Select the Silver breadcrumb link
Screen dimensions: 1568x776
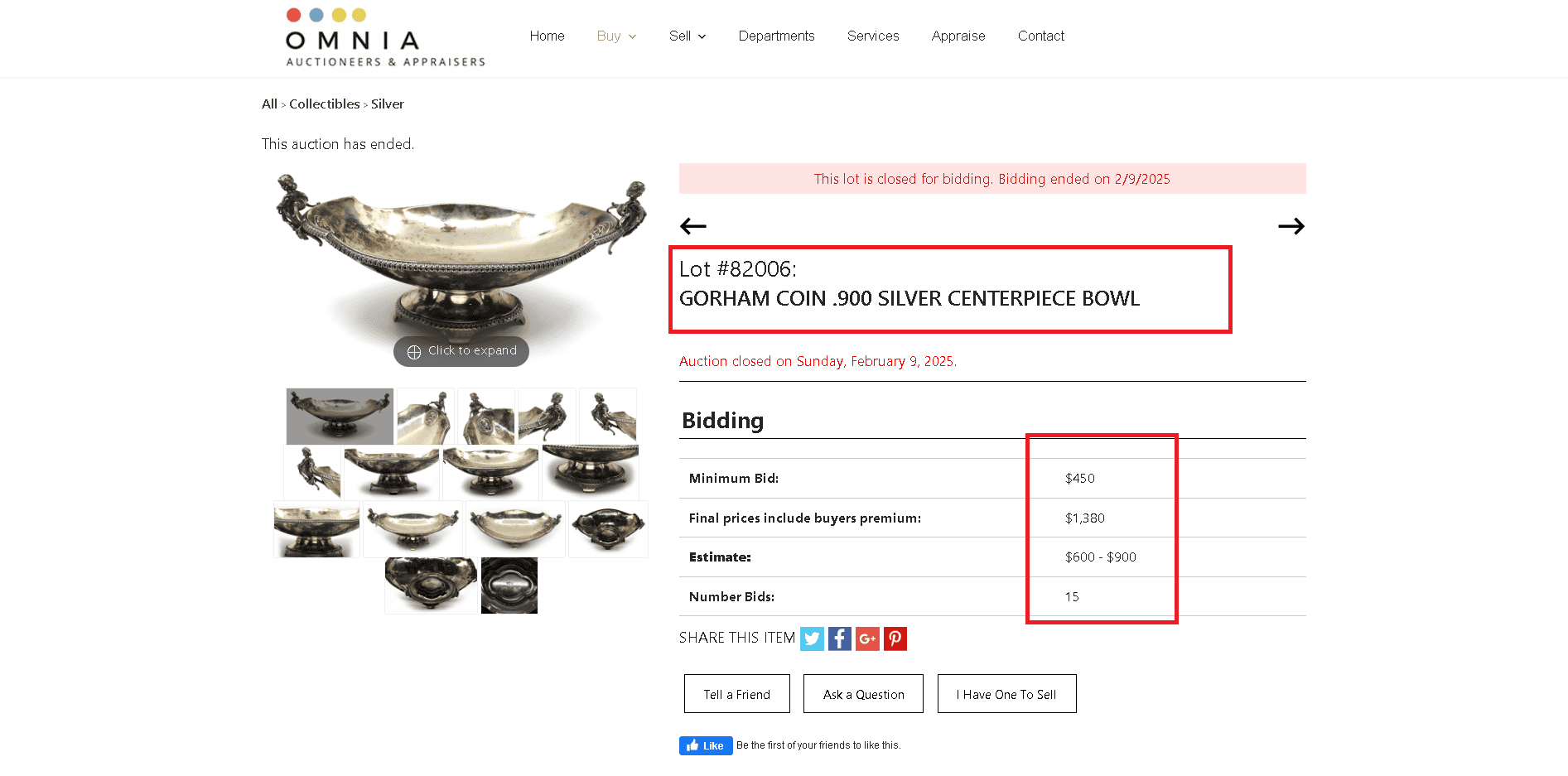388,104
